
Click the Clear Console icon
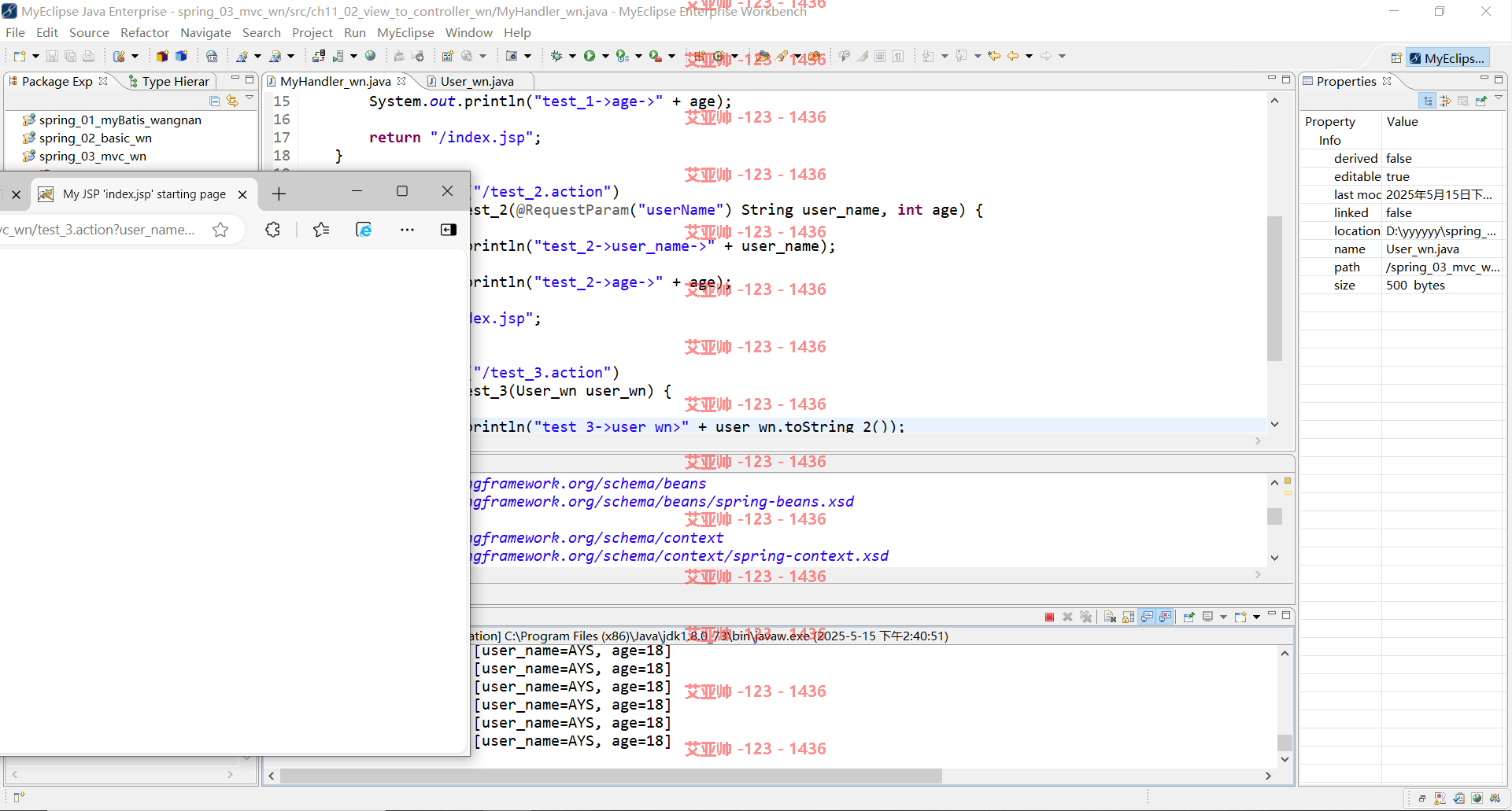(1110, 617)
